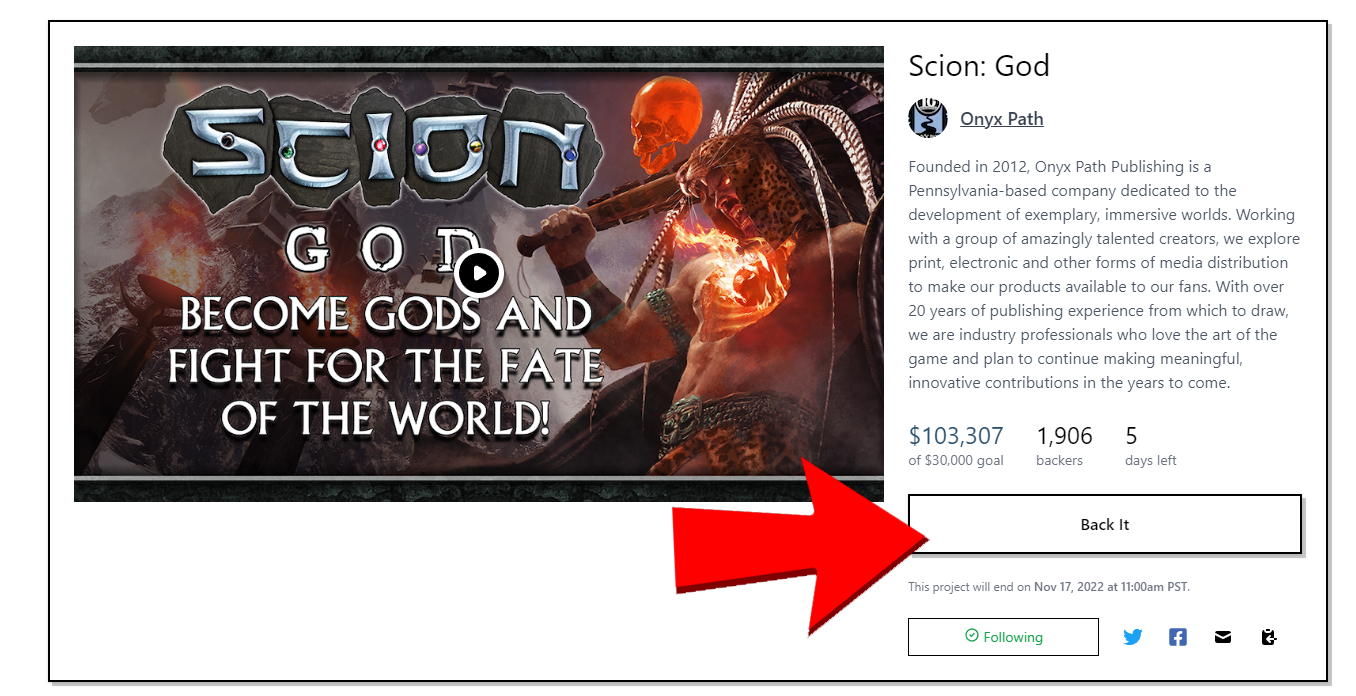Copy the project link with clipboard icon

click(x=1269, y=637)
